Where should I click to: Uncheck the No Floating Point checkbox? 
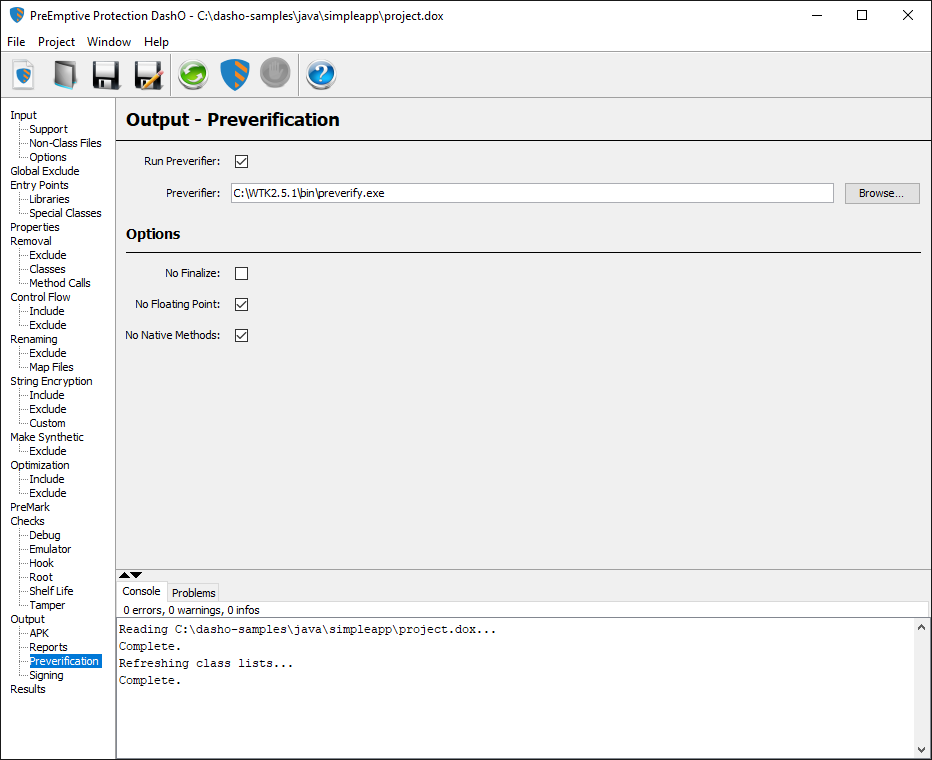pyautogui.click(x=241, y=304)
